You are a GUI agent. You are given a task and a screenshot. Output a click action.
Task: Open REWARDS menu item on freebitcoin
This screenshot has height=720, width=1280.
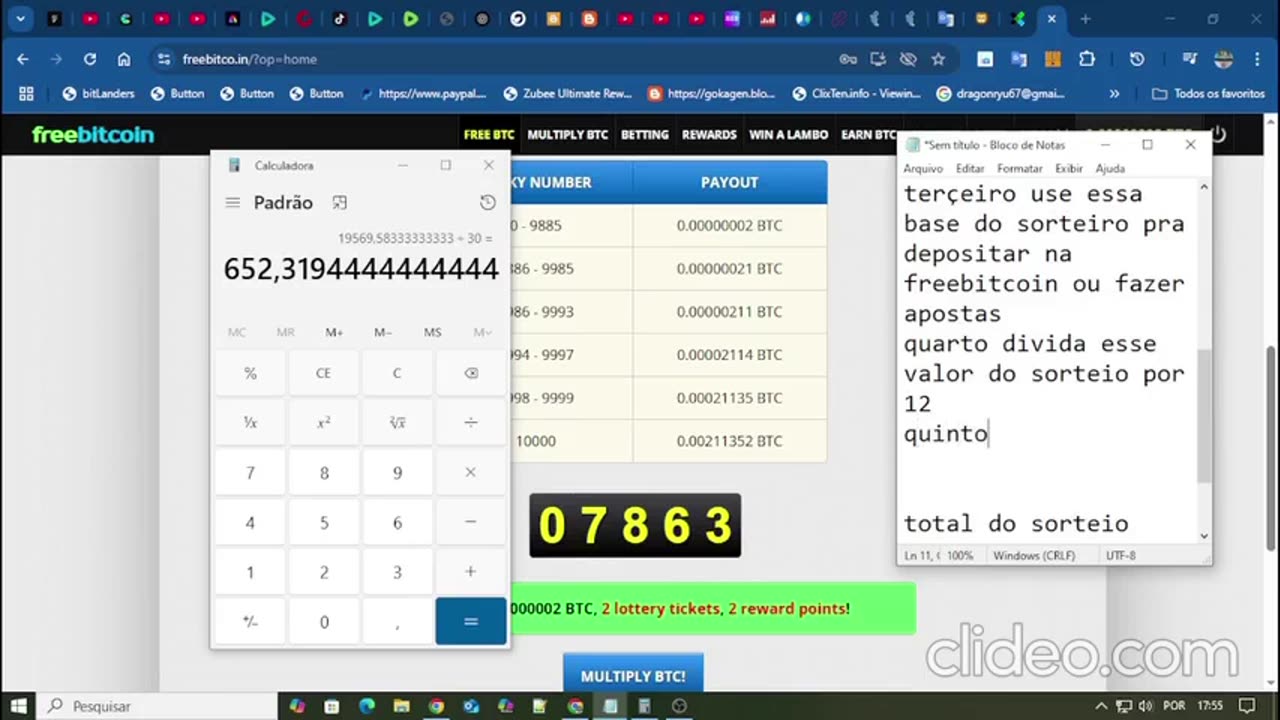click(x=709, y=135)
